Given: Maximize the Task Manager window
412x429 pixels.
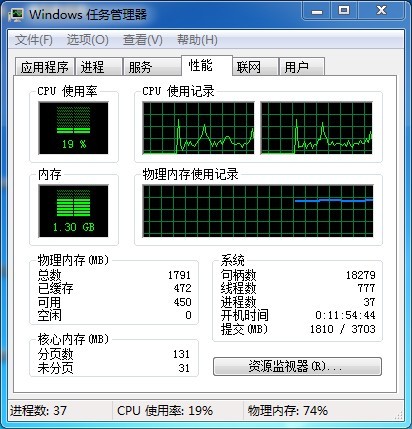Looking at the screenshot, I should point(344,11).
